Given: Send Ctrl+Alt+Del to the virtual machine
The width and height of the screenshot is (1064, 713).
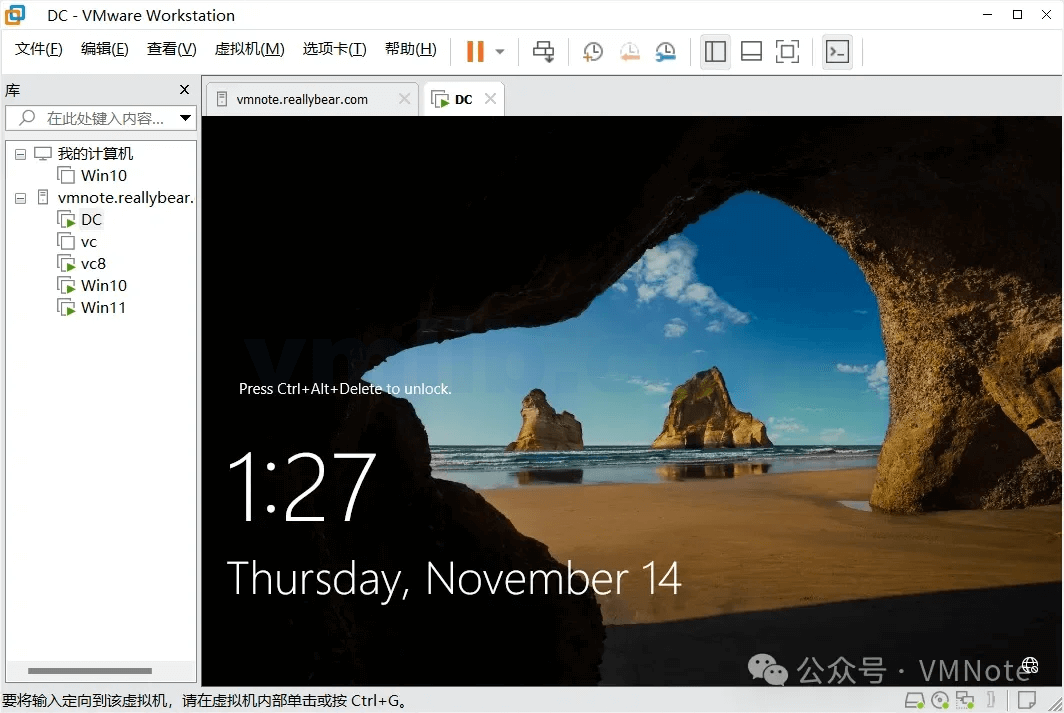Looking at the screenshot, I should [543, 51].
